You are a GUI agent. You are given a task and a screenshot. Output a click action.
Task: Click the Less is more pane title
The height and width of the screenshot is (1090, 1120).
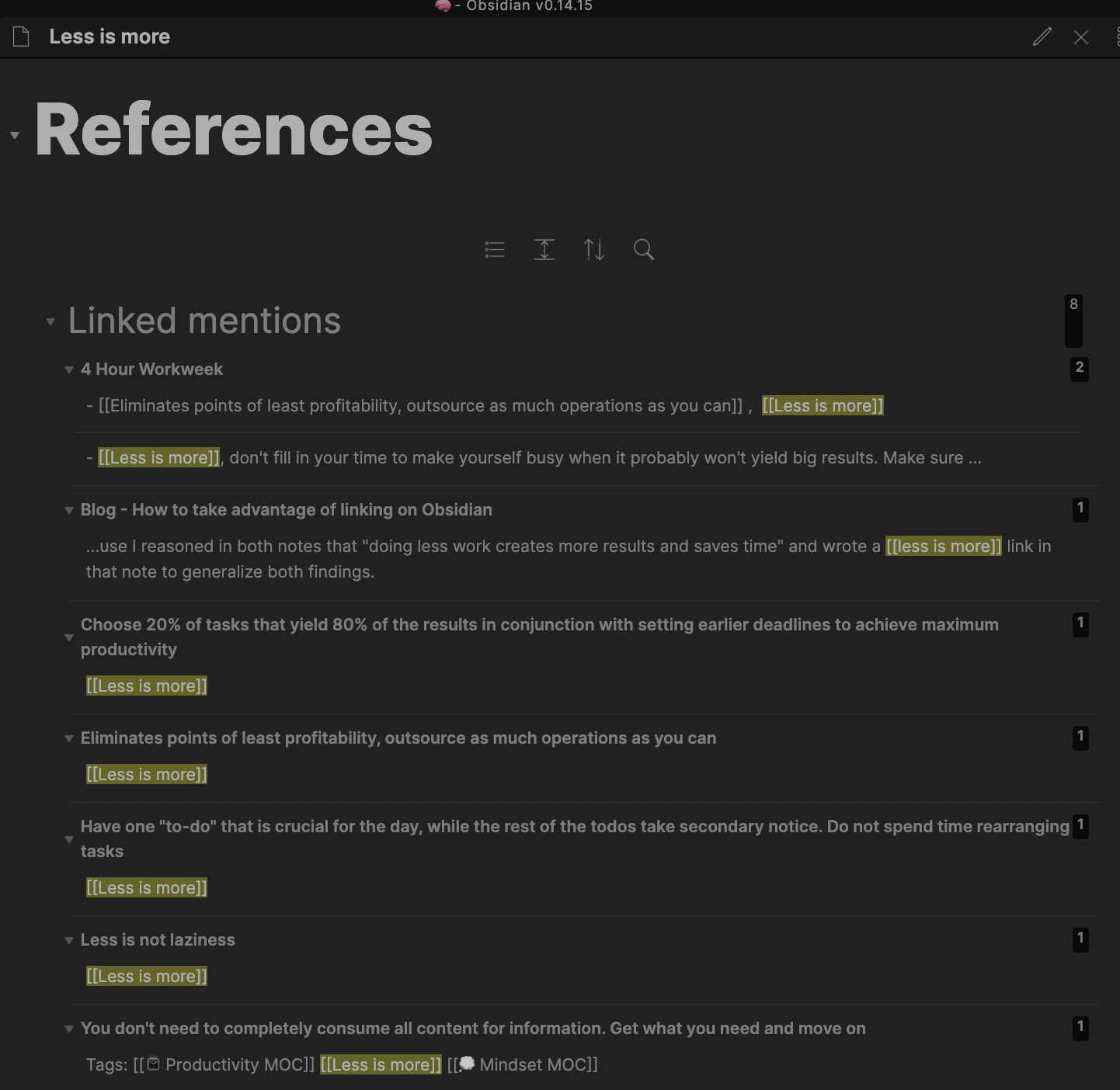pos(110,36)
